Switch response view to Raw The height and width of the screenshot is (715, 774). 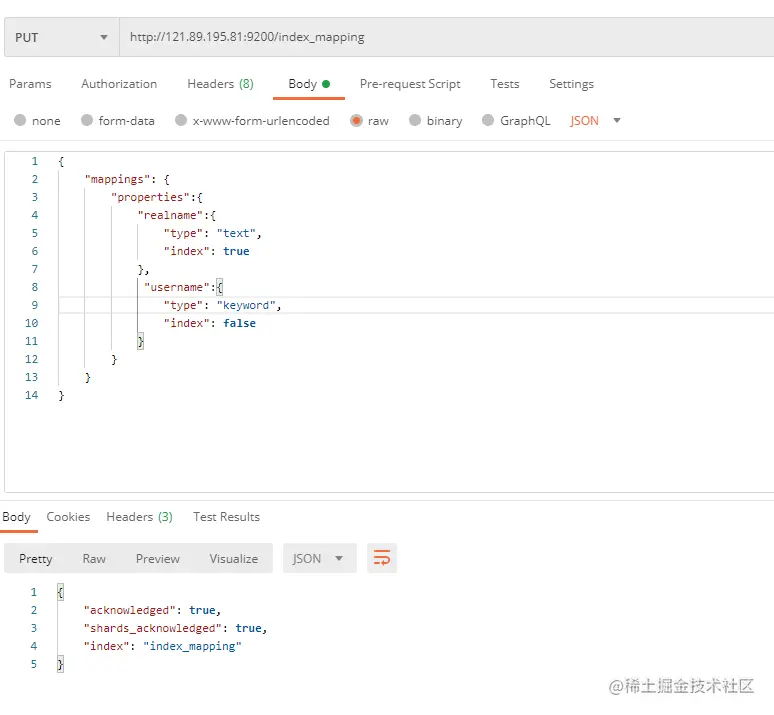click(94, 558)
